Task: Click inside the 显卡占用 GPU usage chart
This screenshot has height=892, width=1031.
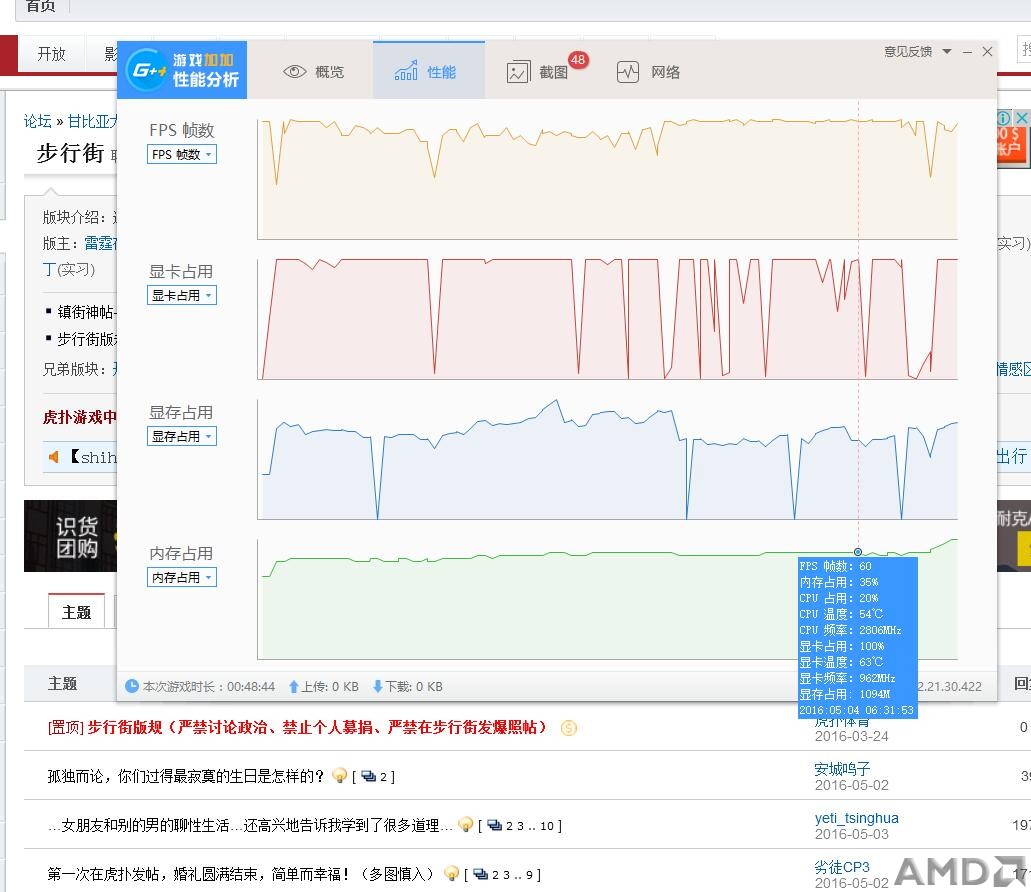Action: (x=607, y=319)
